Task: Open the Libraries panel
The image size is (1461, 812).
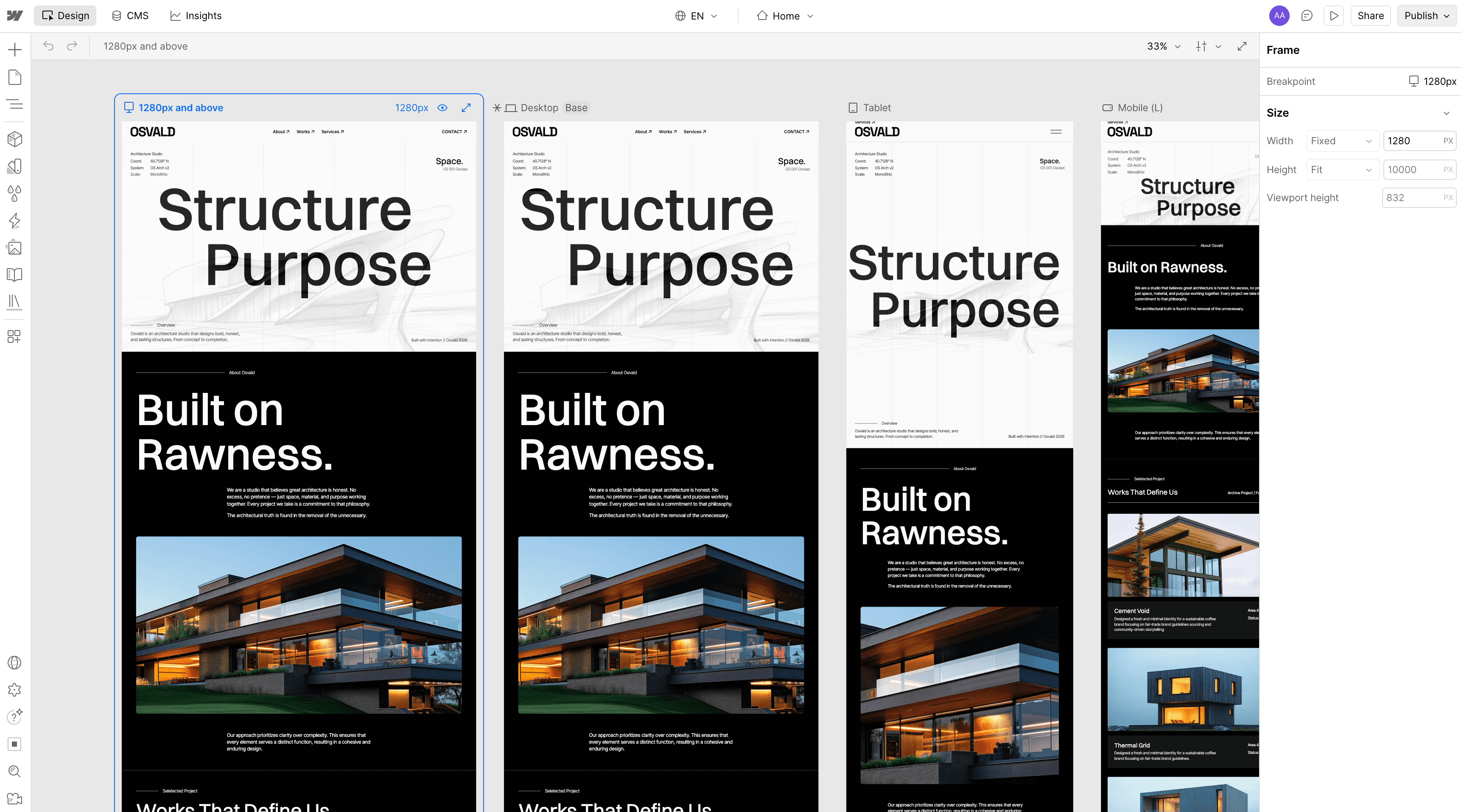Action: 15,302
